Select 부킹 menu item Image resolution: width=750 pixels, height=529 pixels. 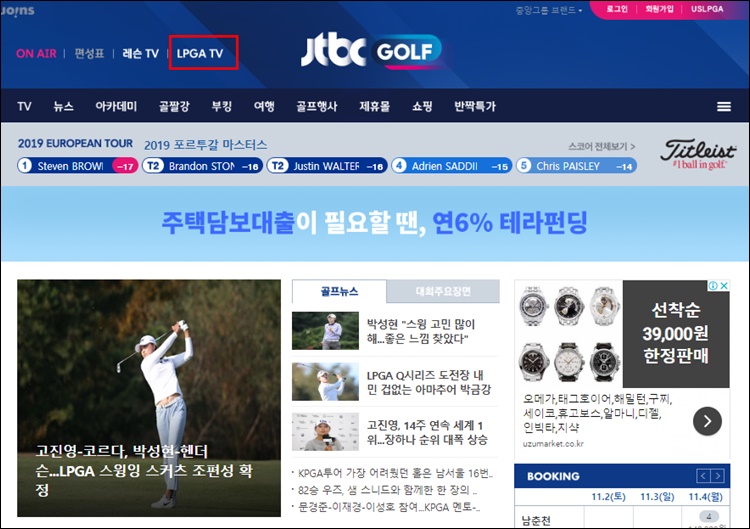[x=222, y=106]
